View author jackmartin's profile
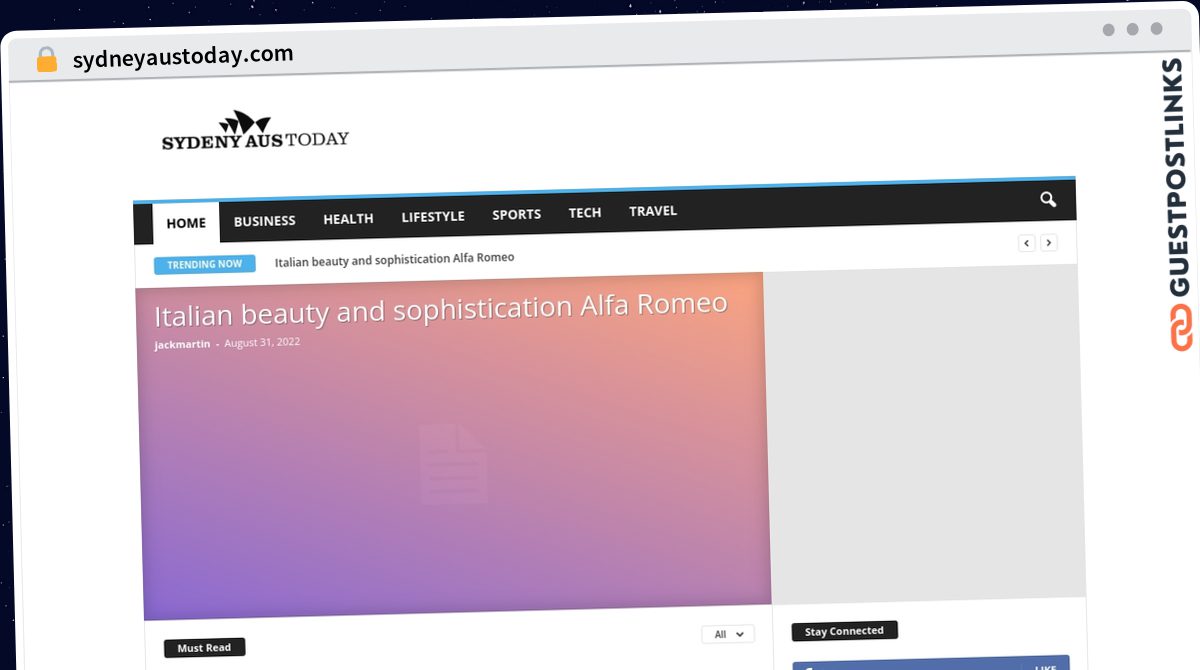The image size is (1200, 670). click(182, 345)
